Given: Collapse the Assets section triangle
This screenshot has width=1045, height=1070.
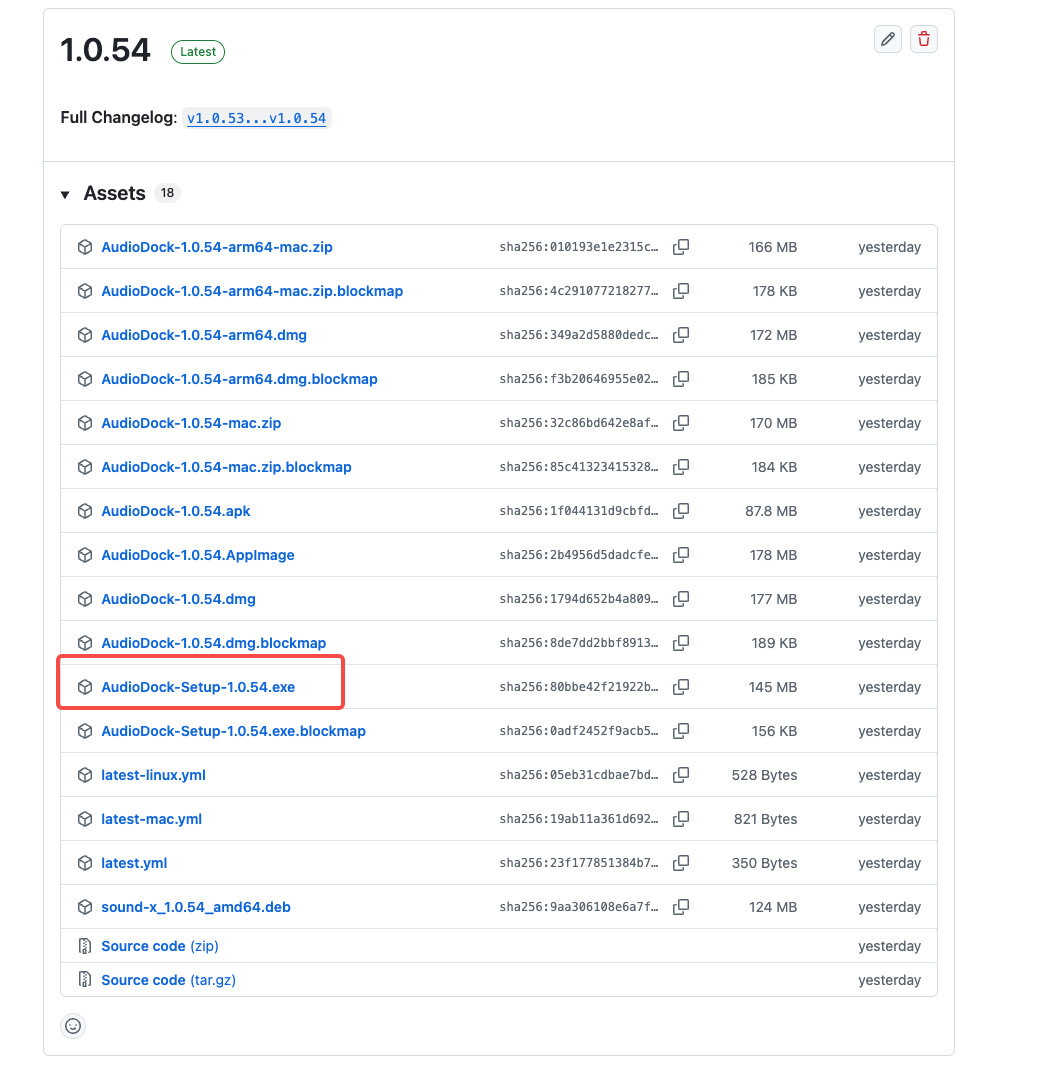Looking at the screenshot, I should [x=65, y=194].
